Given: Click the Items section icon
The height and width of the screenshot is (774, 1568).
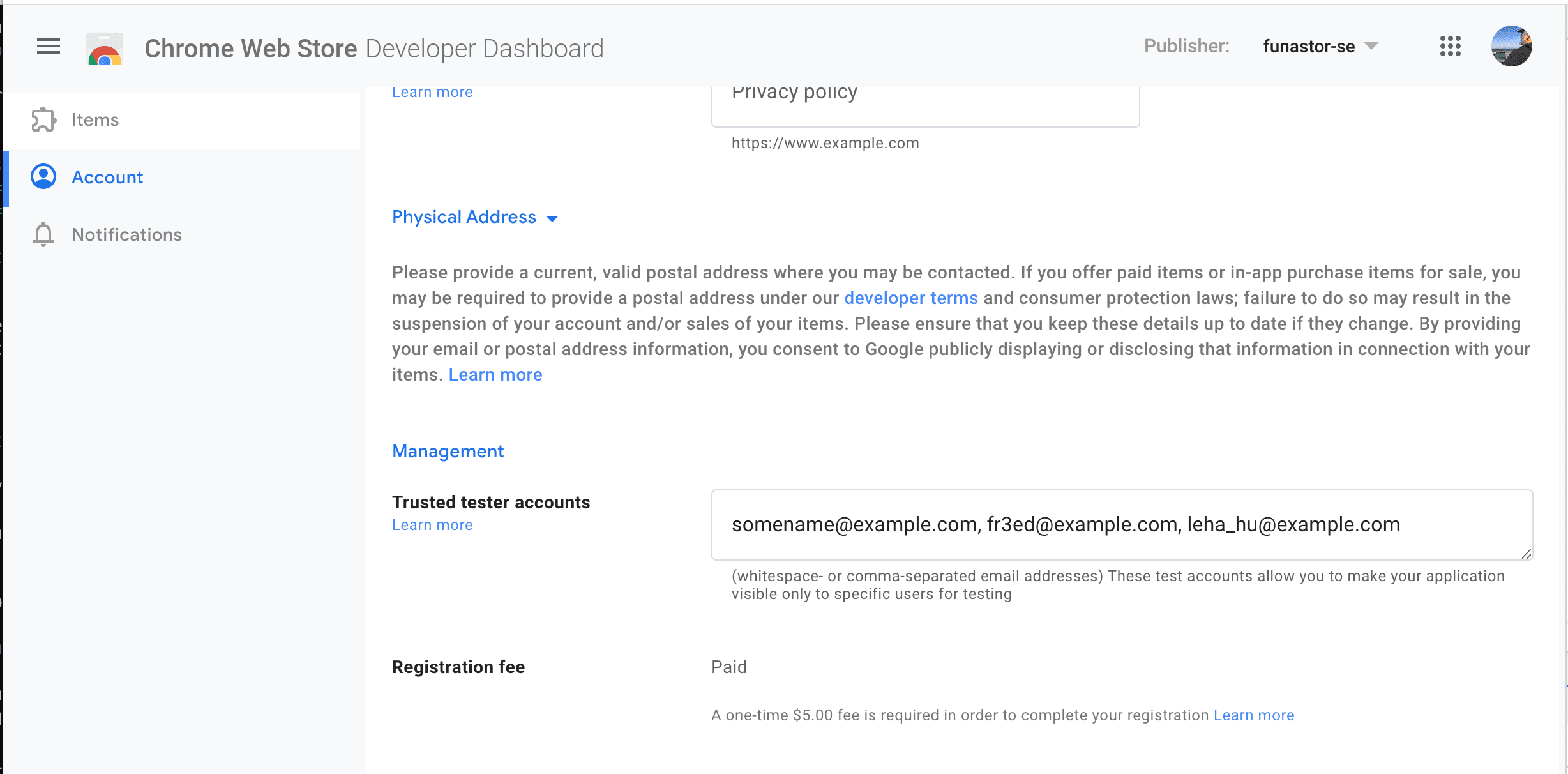Looking at the screenshot, I should click(43, 120).
